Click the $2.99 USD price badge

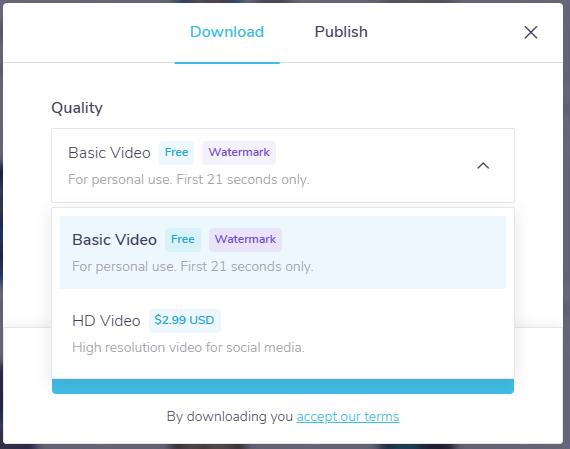point(185,320)
